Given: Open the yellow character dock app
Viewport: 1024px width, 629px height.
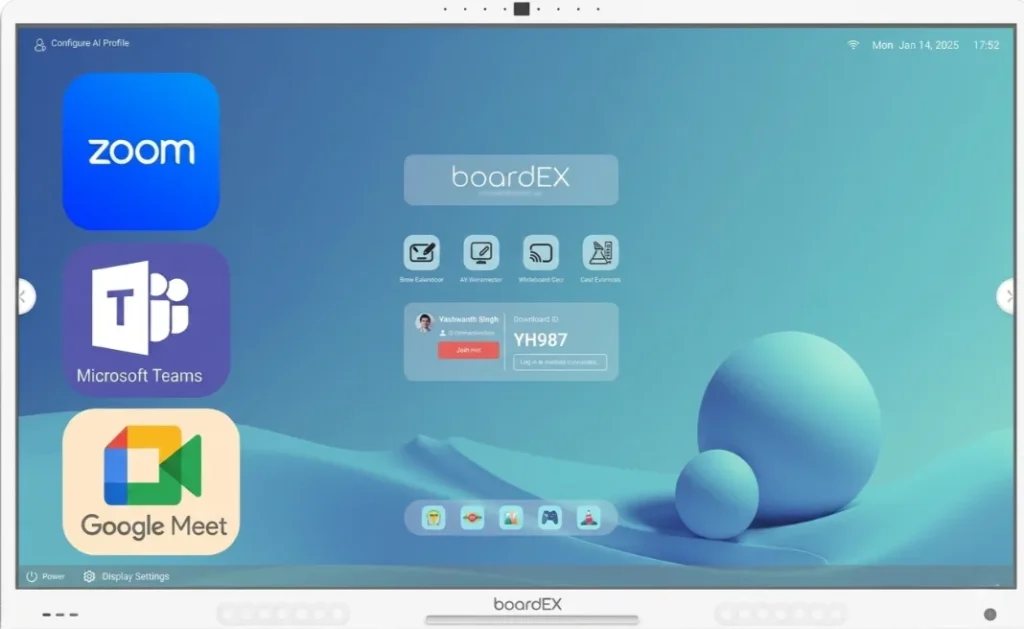Looking at the screenshot, I should [x=434, y=518].
